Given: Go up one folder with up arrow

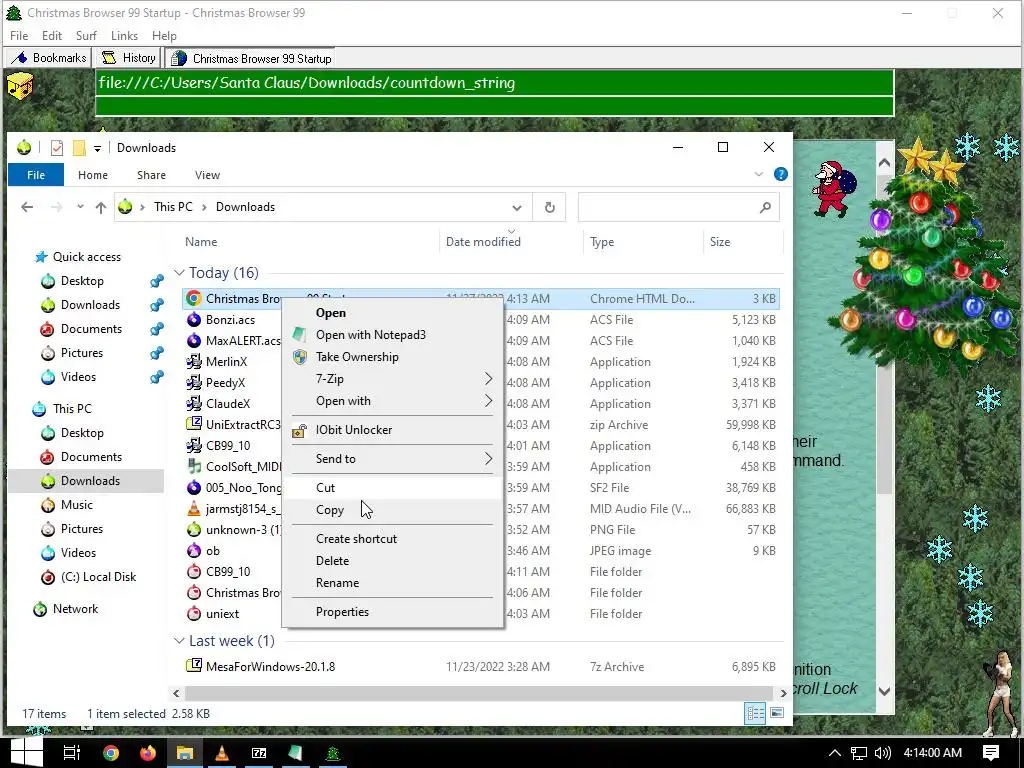Looking at the screenshot, I should (101, 207).
